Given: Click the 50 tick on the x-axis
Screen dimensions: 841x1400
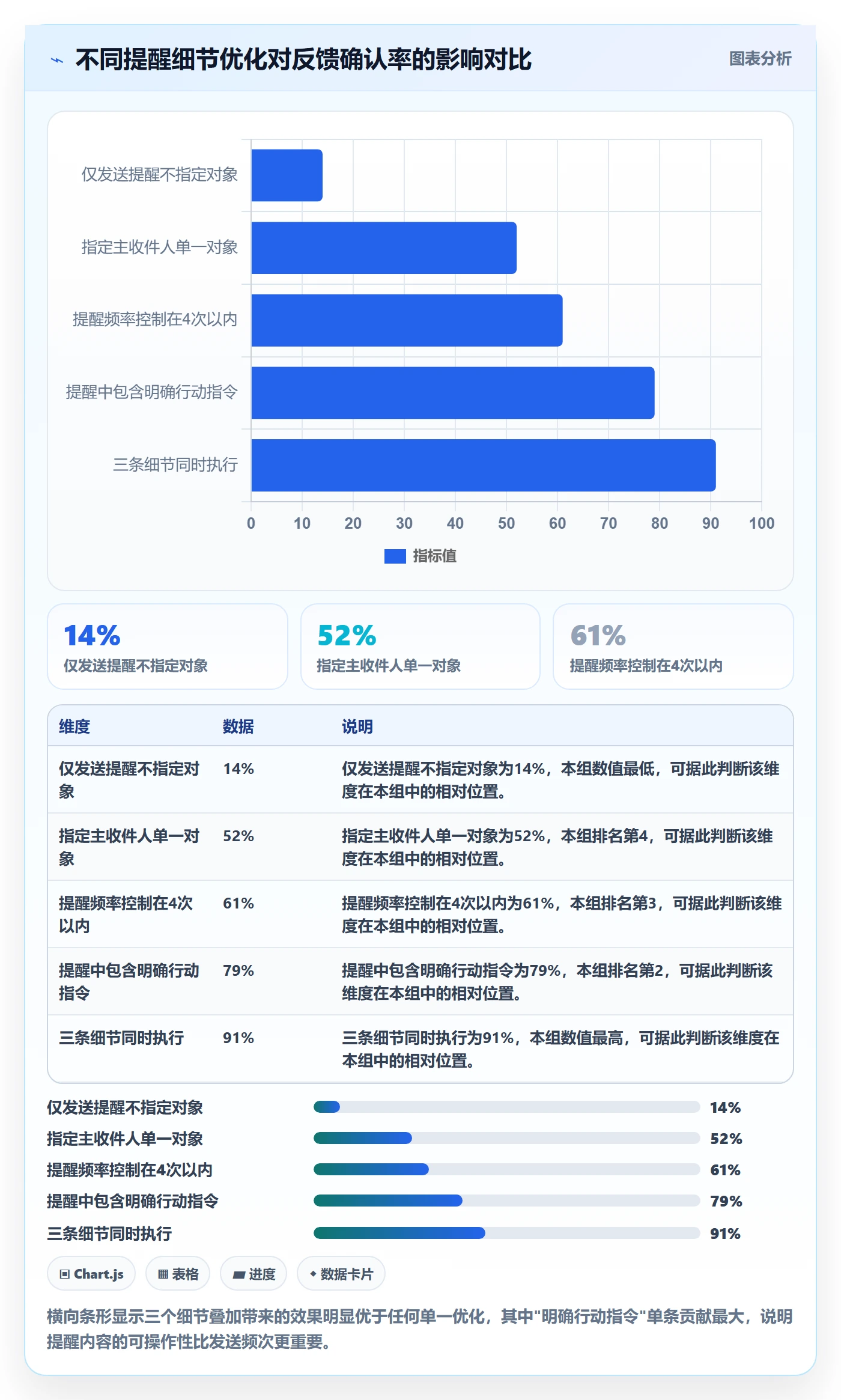Looking at the screenshot, I should click(506, 523).
